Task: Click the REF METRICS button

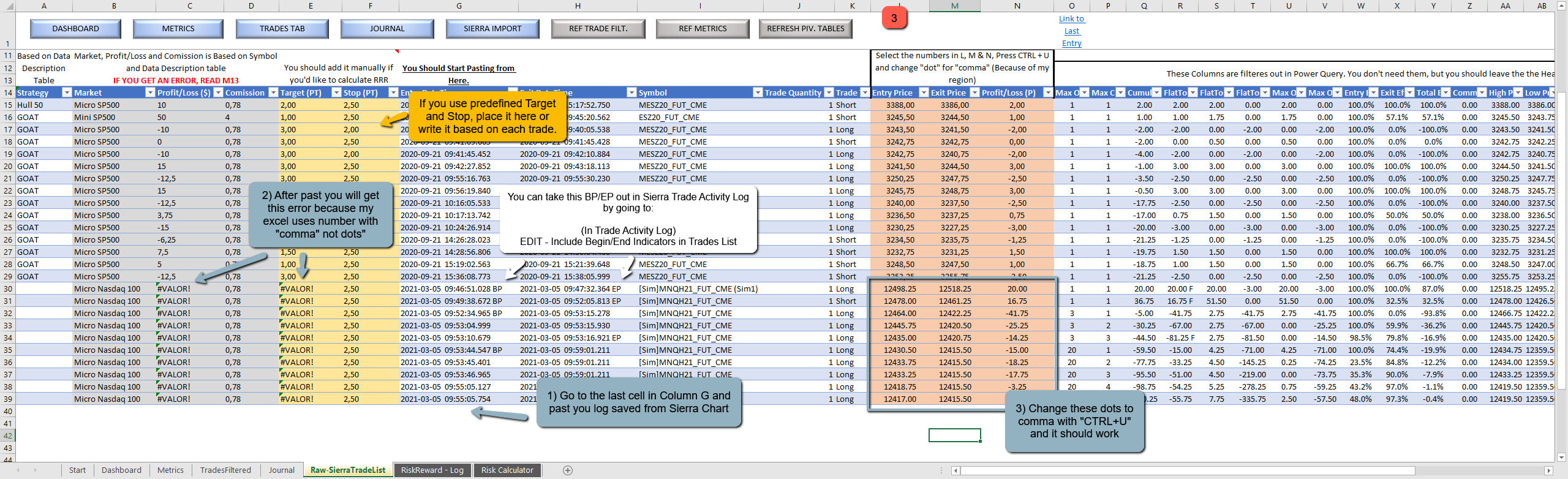Action: click(x=703, y=29)
